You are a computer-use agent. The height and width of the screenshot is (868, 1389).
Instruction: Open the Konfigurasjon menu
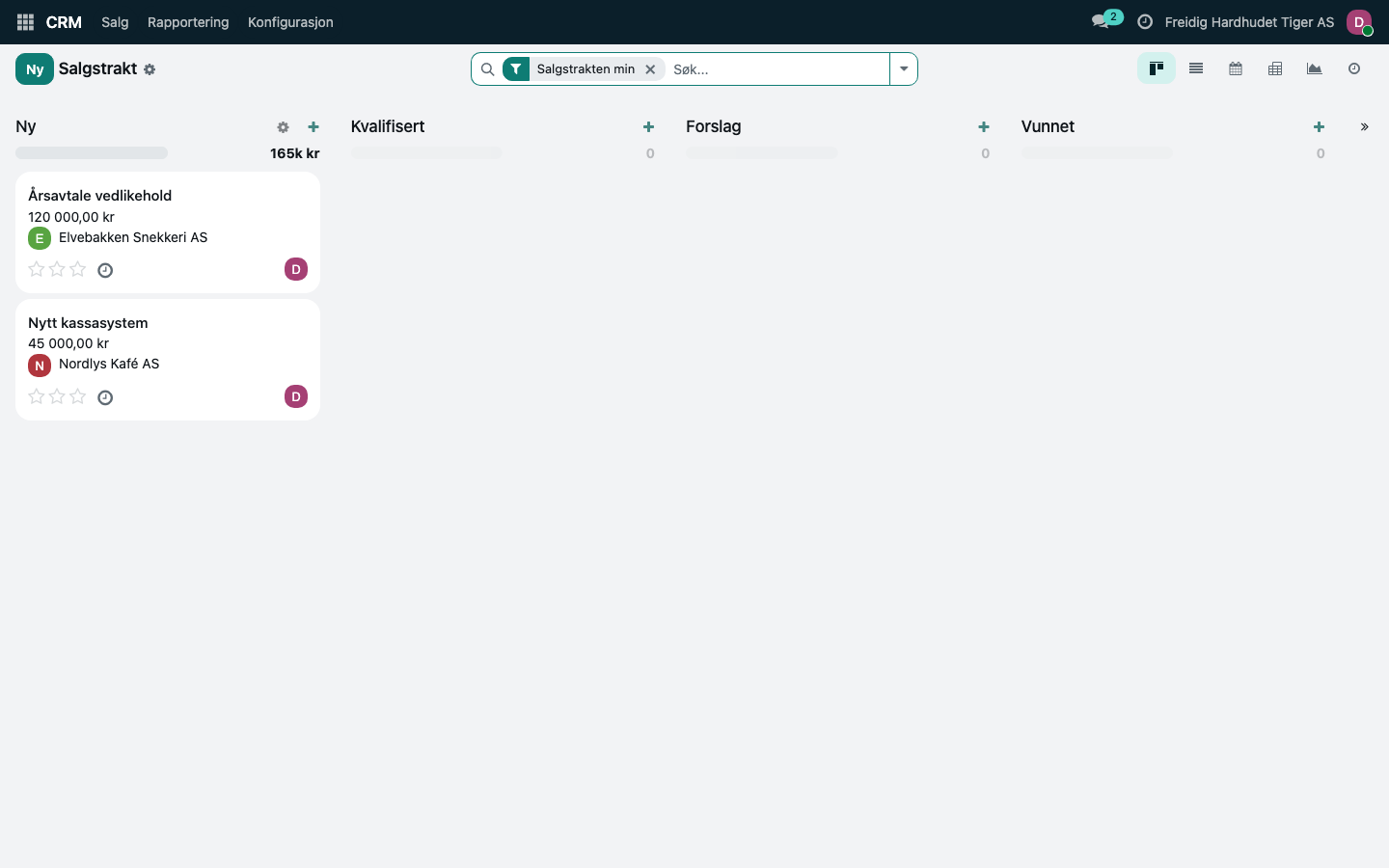click(x=290, y=22)
